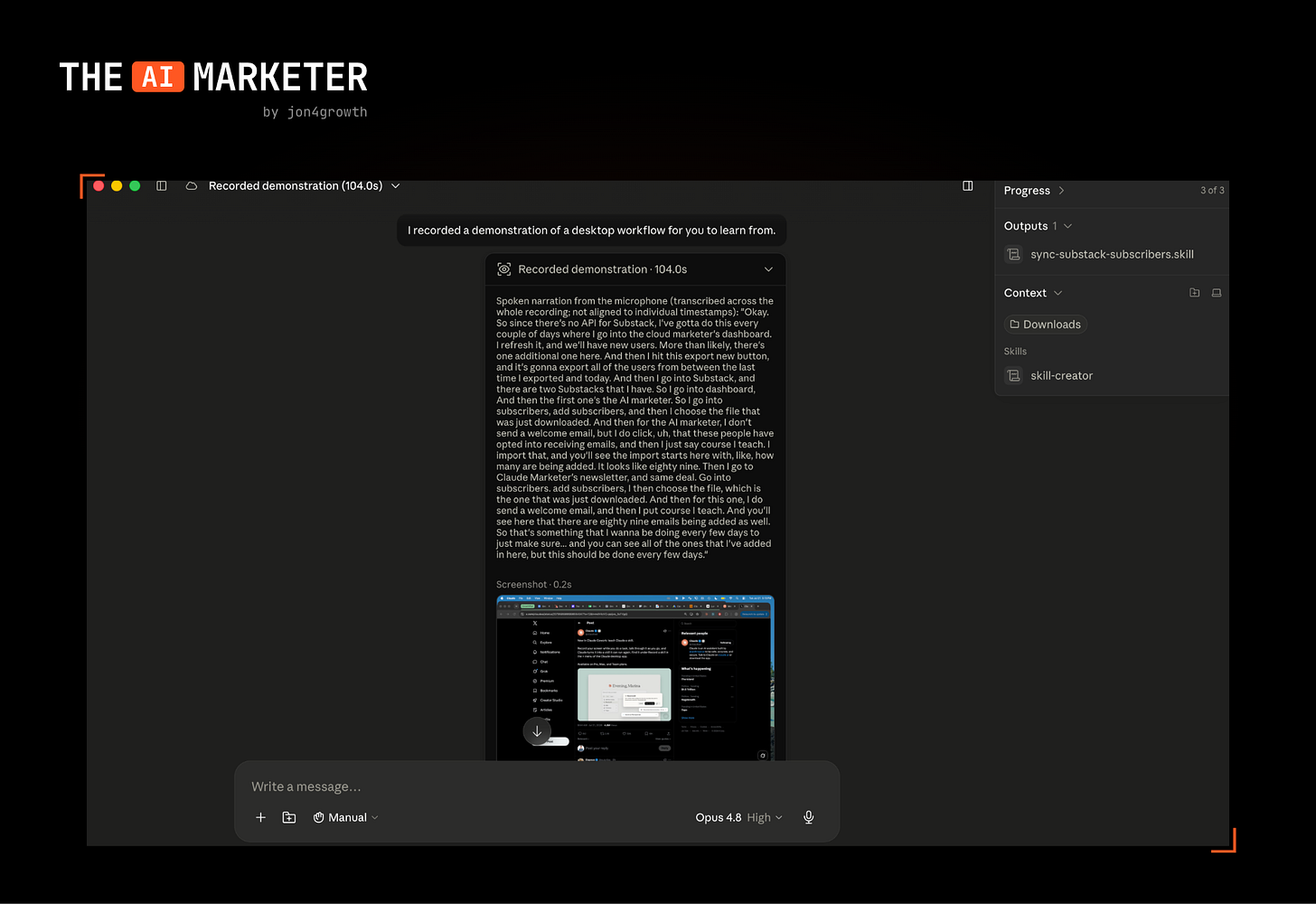The height and width of the screenshot is (904, 1316).
Task: Click the 'I recorded a demonstration' message bubble
Action: tap(592, 231)
